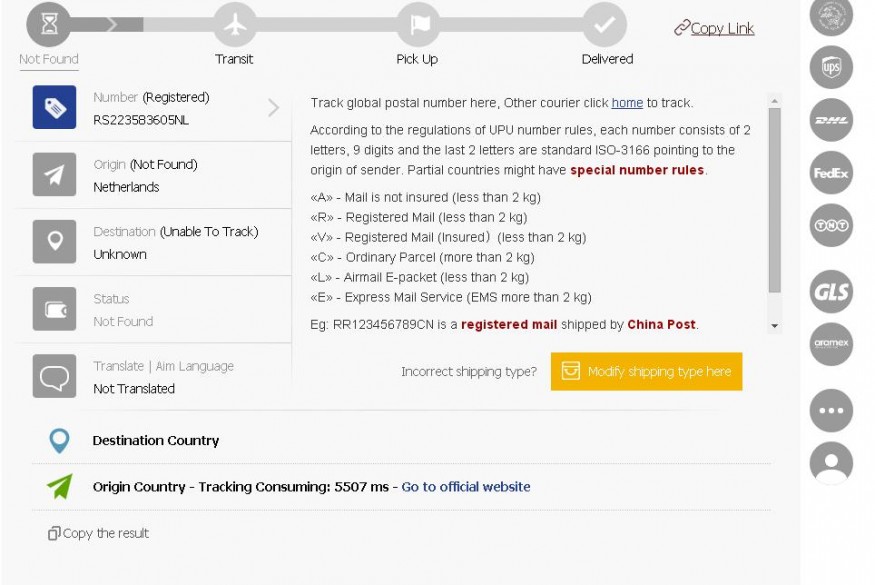This screenshot has height=585, width=875.
Task: Open the special number rules link
Action: pyautogui.click(x=637, y=170)
